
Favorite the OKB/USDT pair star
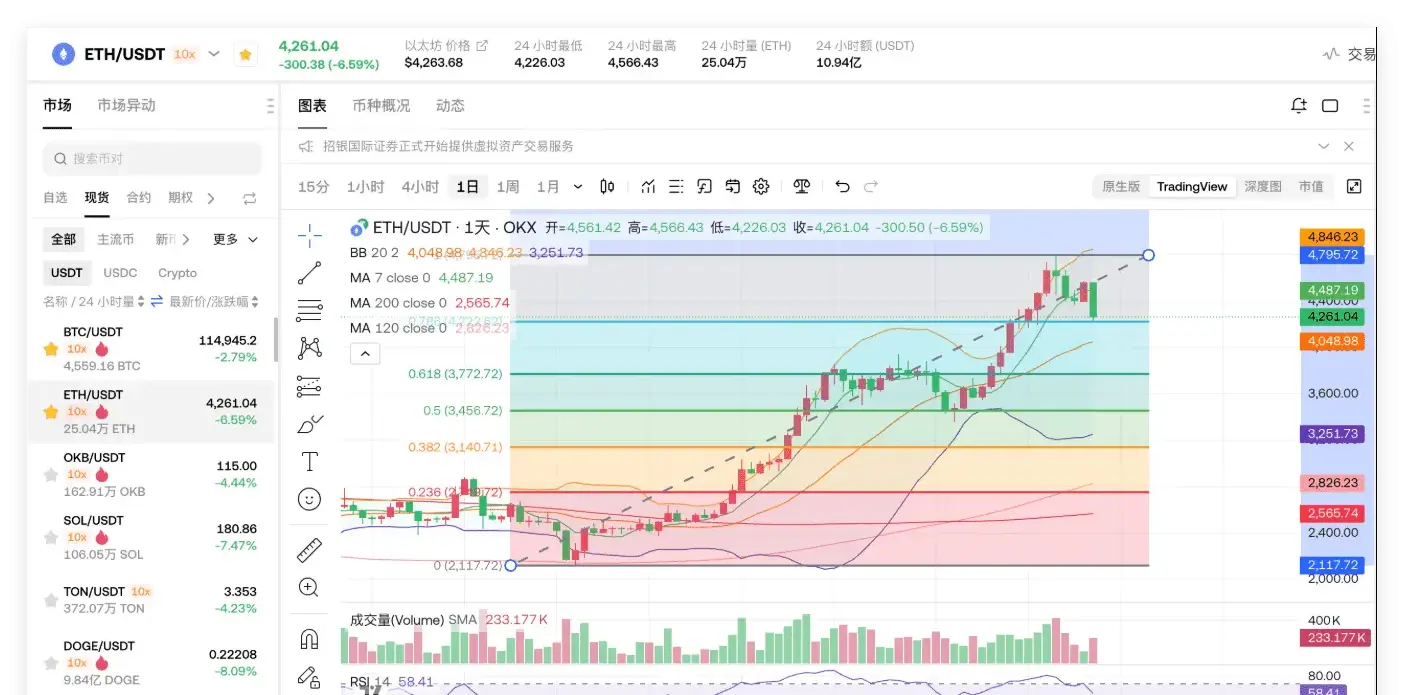(x=50, y=475)
